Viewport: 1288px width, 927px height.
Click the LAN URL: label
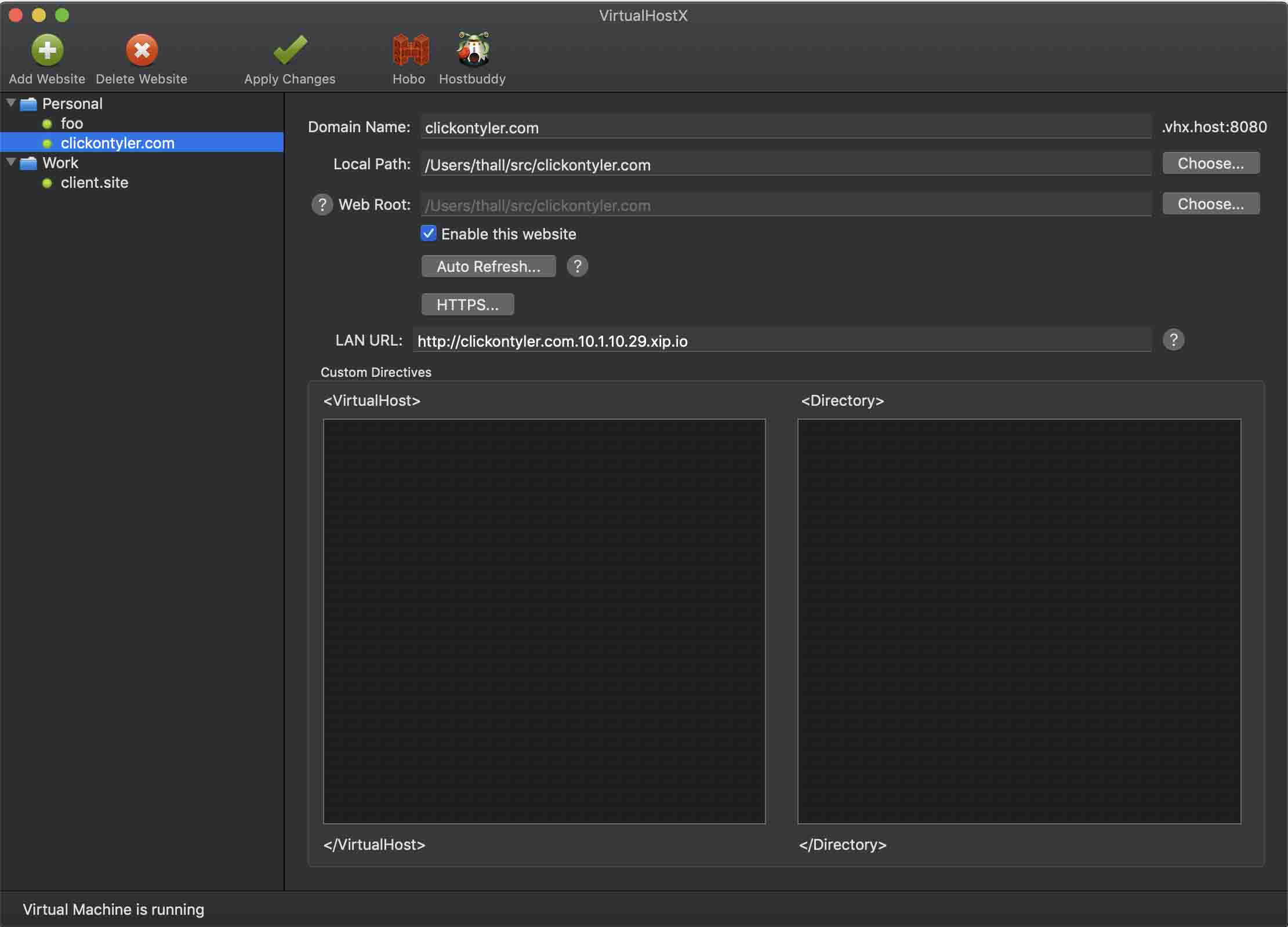point(369,340)
